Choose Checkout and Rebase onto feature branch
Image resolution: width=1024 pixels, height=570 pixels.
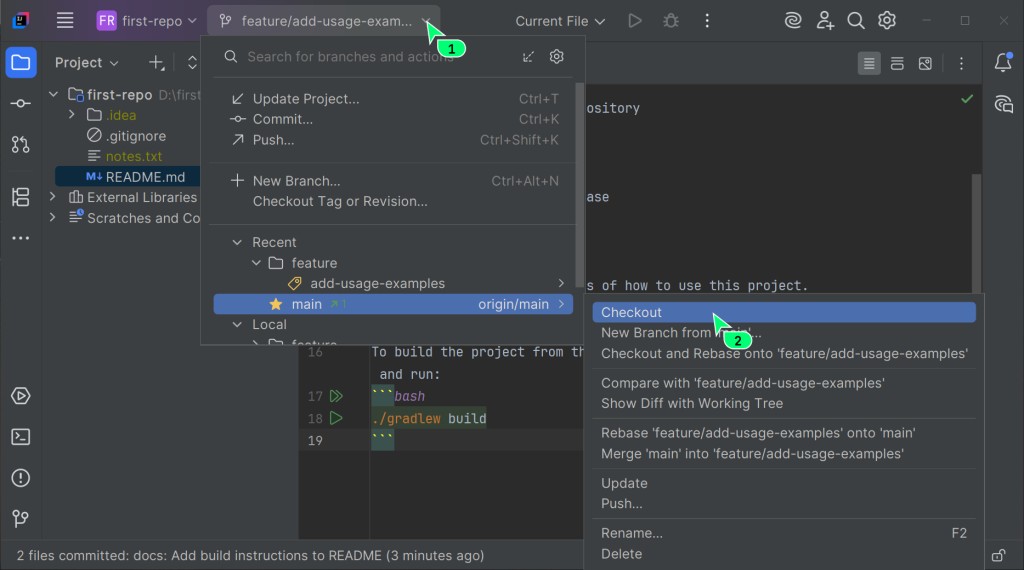(784, 353)
